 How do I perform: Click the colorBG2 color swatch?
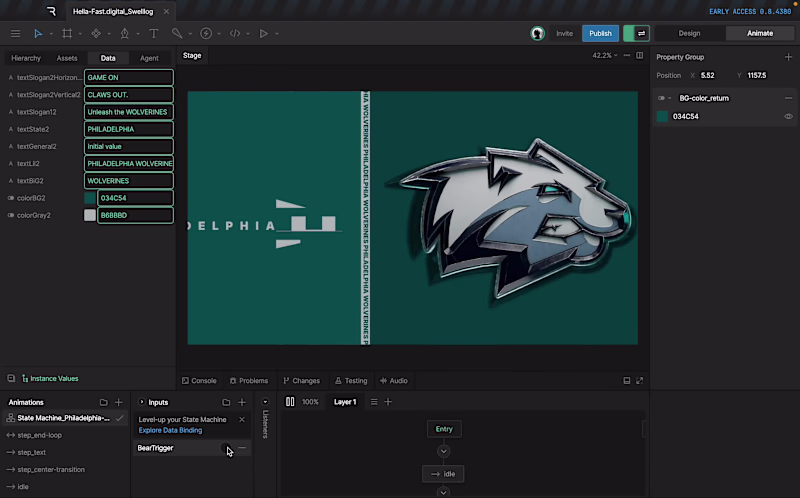(x=90, y=198)
